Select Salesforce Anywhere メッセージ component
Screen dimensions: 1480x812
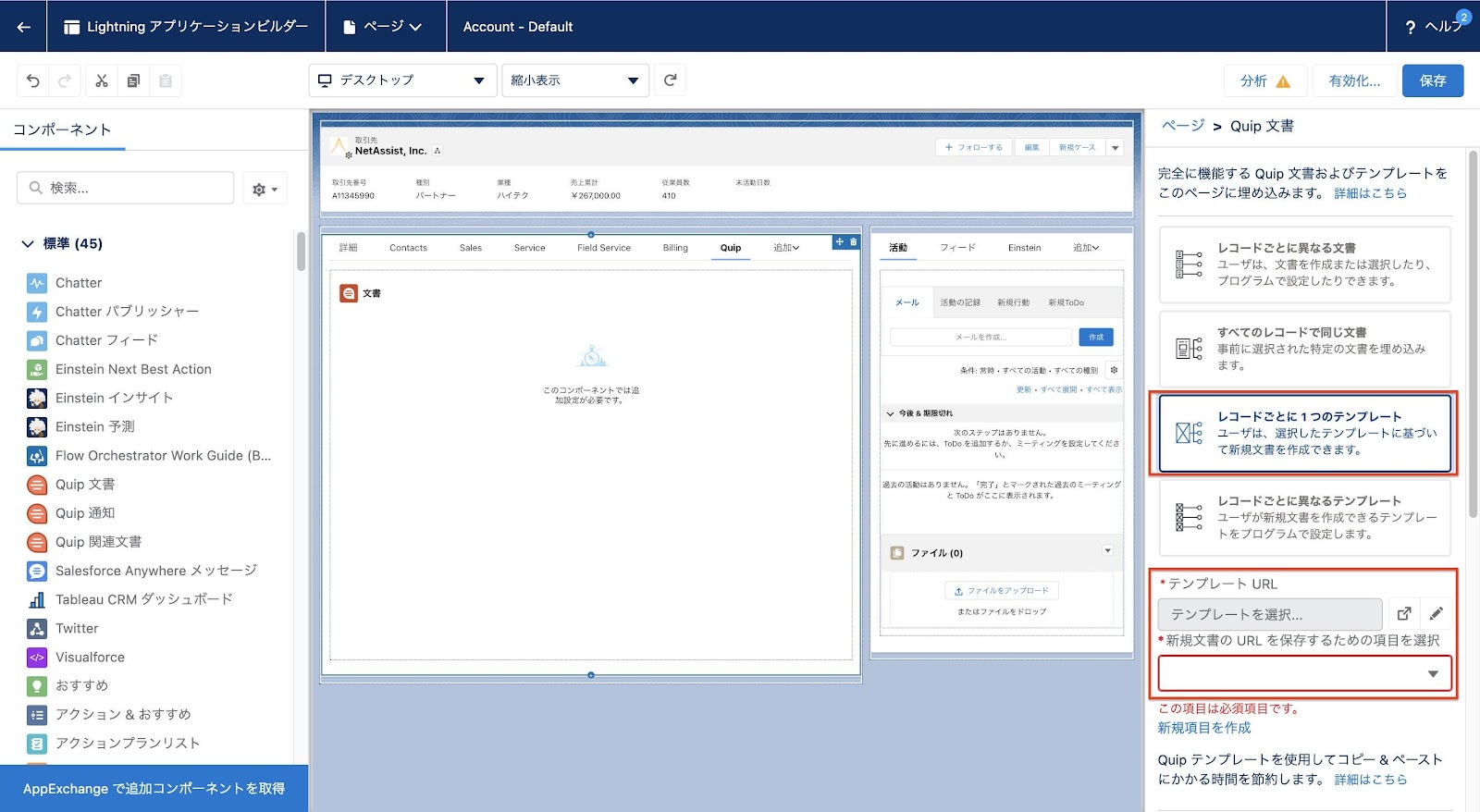point(142,571)
